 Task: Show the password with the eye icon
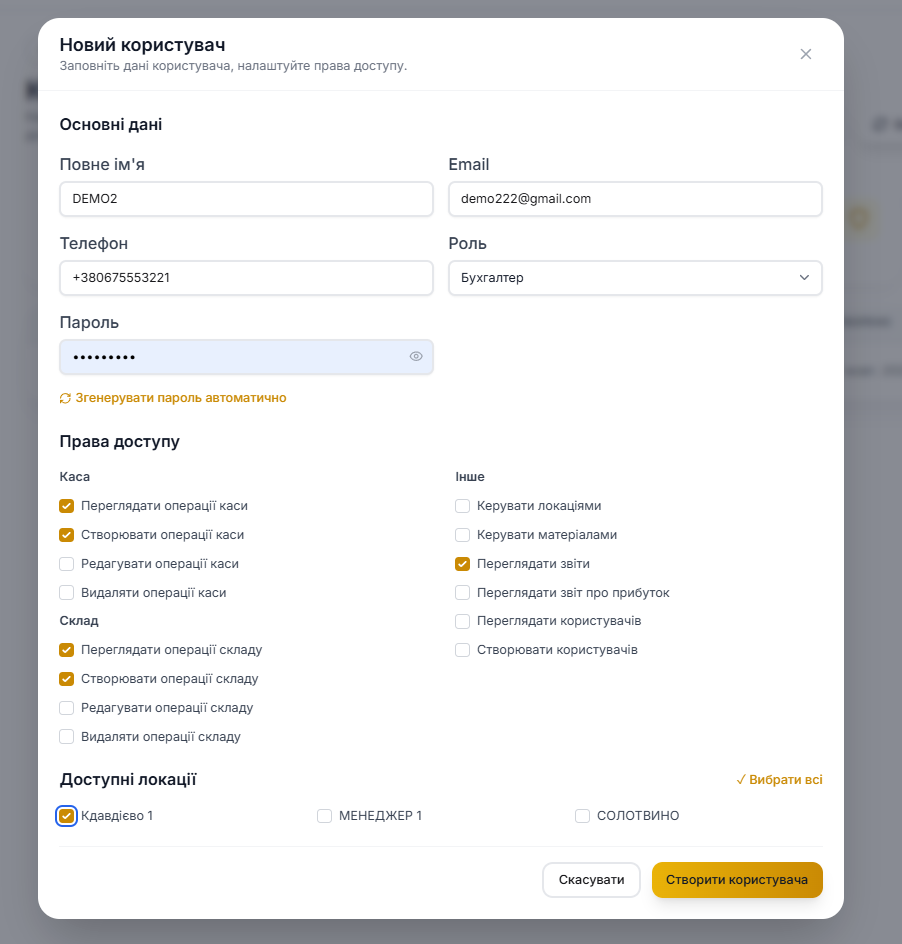(416, 357)
